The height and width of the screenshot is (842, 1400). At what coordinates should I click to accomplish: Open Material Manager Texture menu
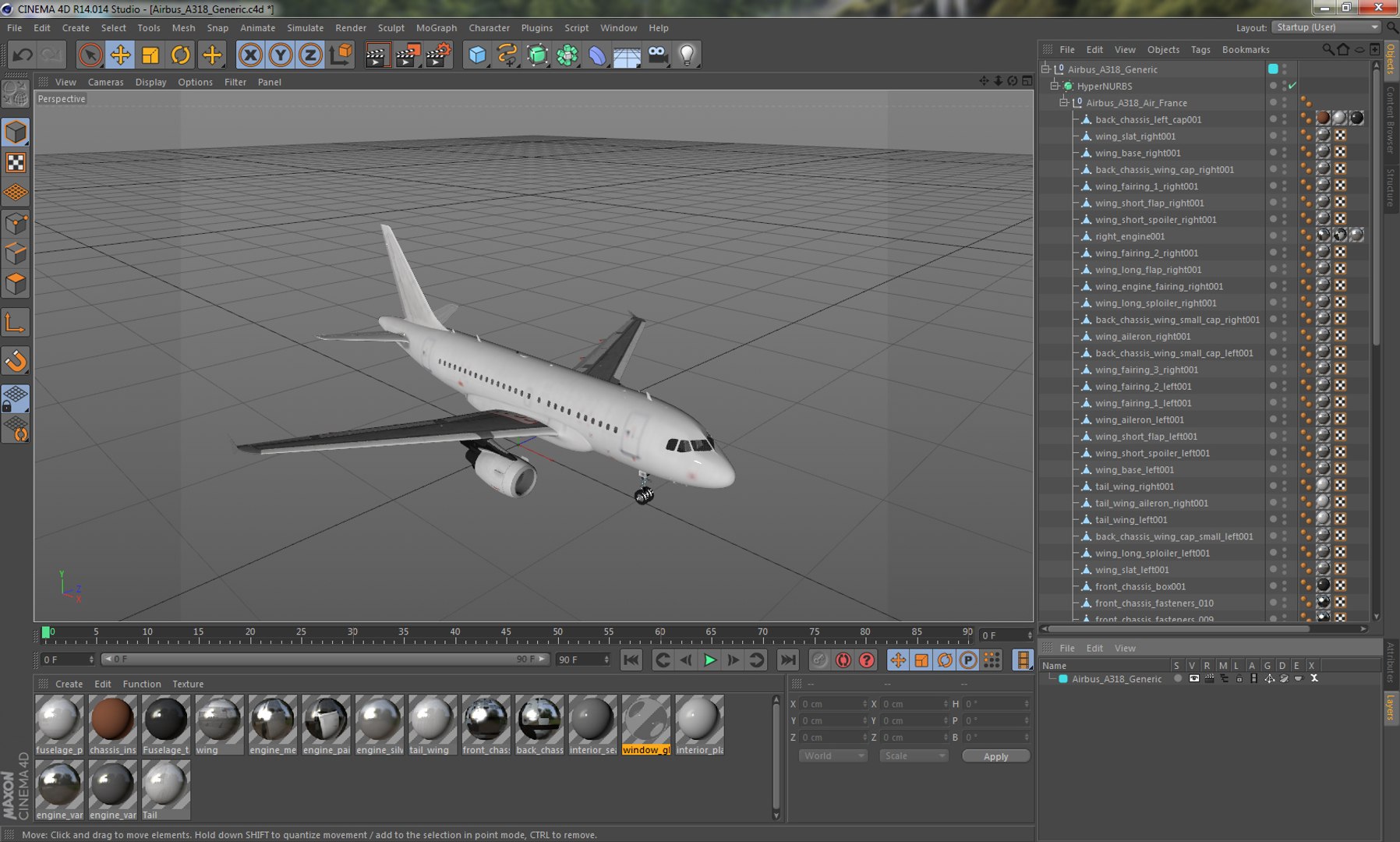[188, 684]
